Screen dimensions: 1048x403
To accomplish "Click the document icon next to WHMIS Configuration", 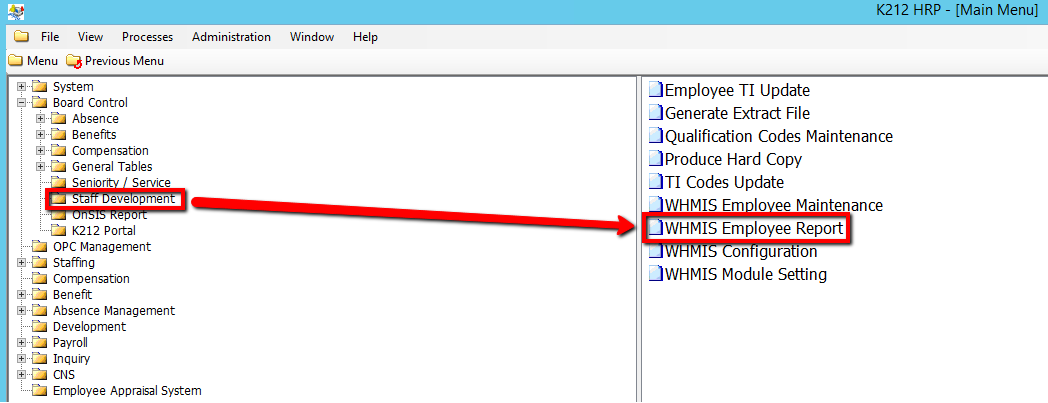I will [x=656, y=251].
